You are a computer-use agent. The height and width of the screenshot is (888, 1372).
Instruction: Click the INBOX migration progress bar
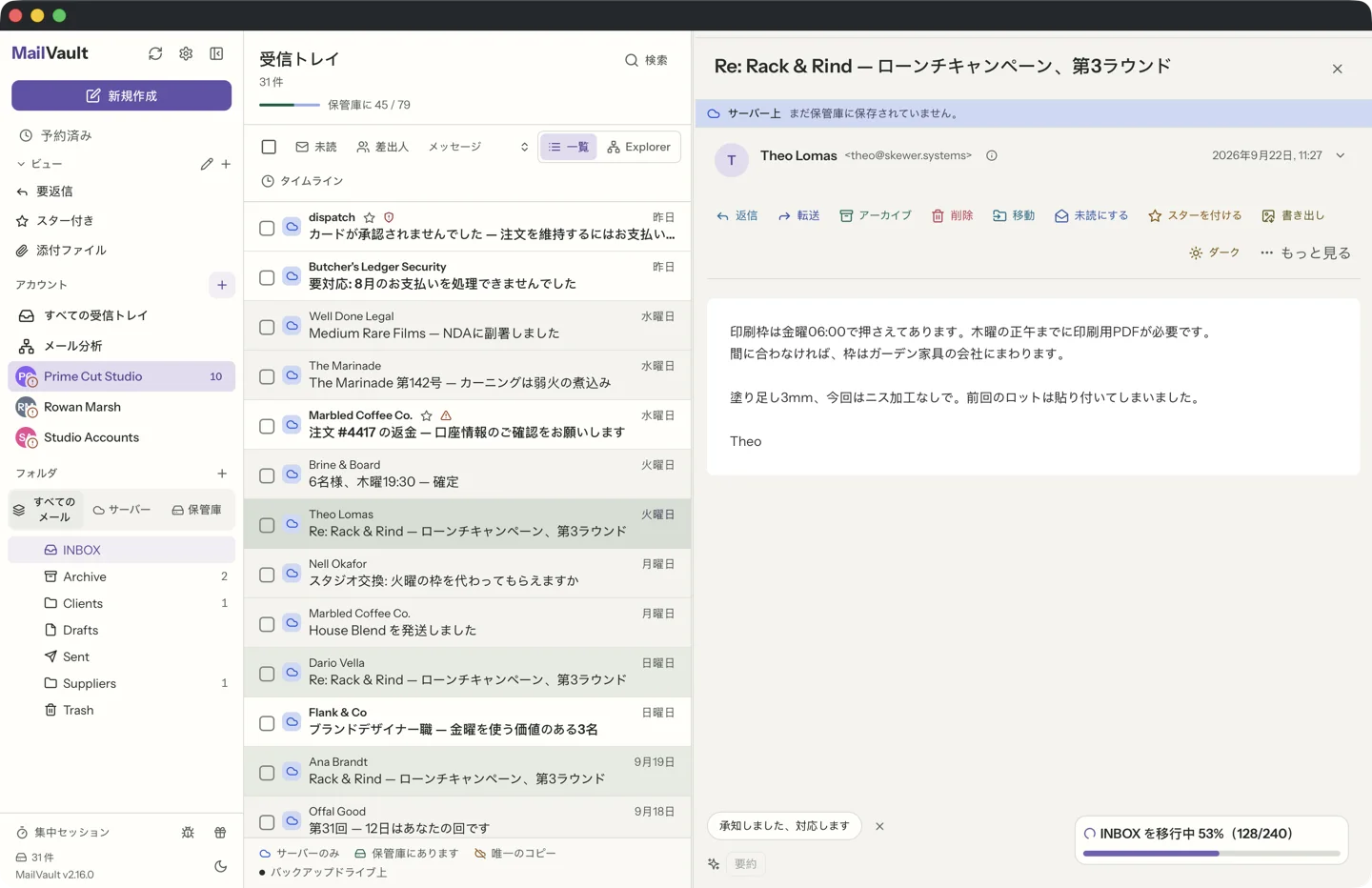pyautogui.click(x=1212, y=854)
